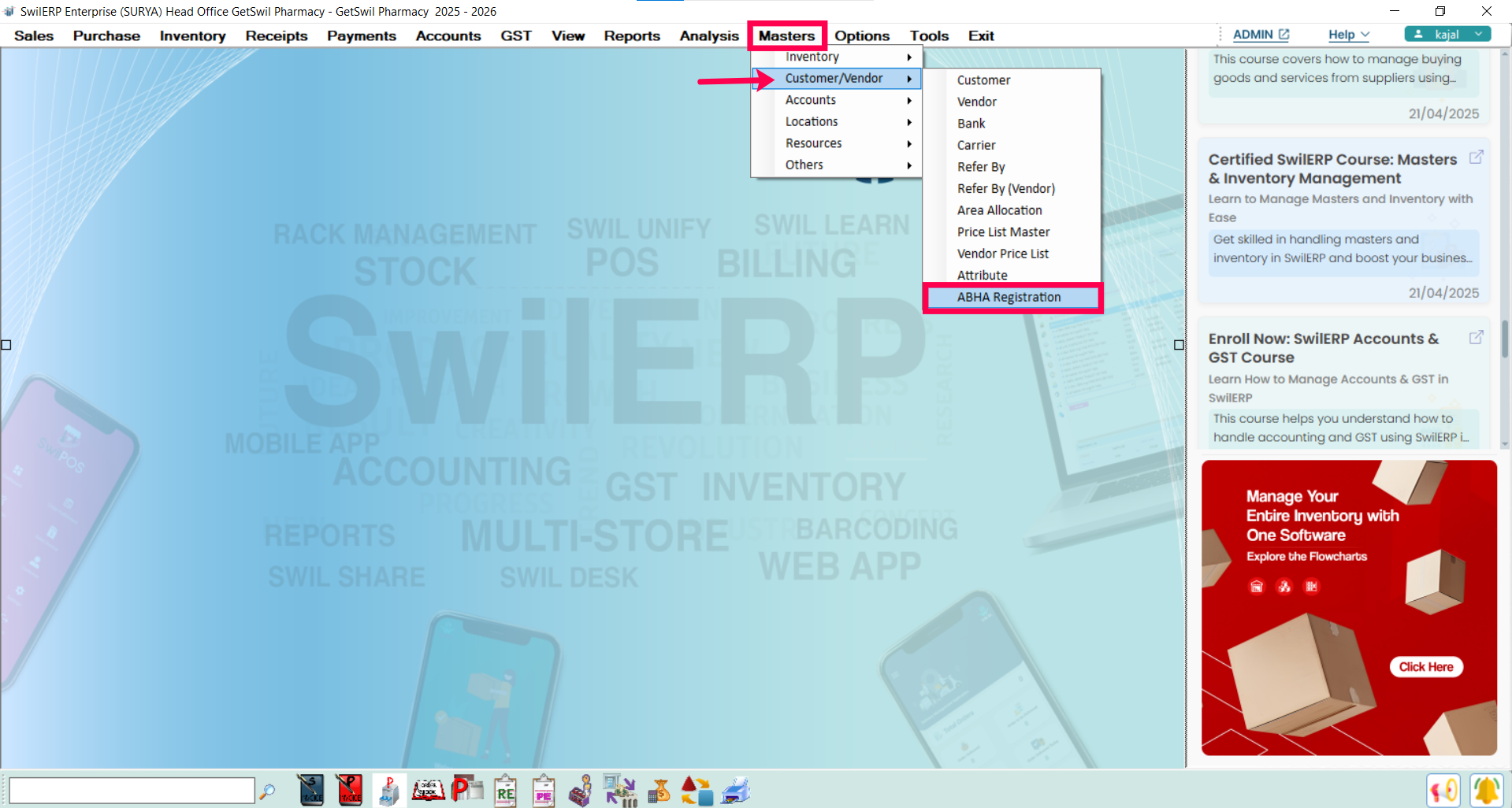Open the Analysis menu

coord(709,35)
